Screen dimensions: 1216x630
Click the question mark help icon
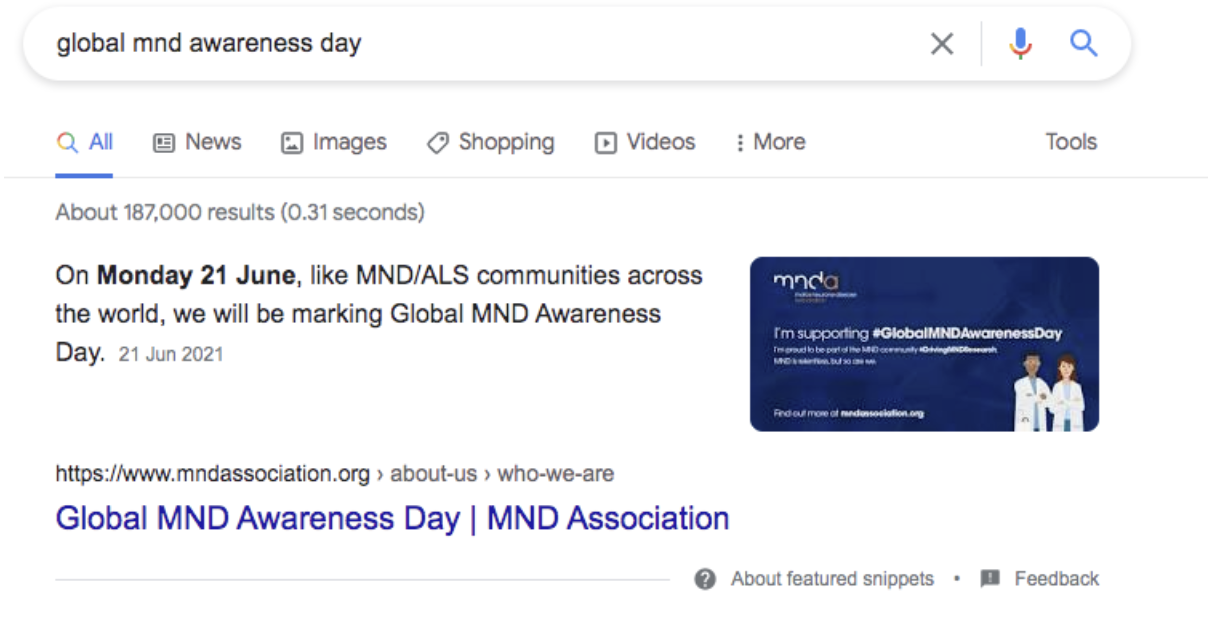point(705,578)
